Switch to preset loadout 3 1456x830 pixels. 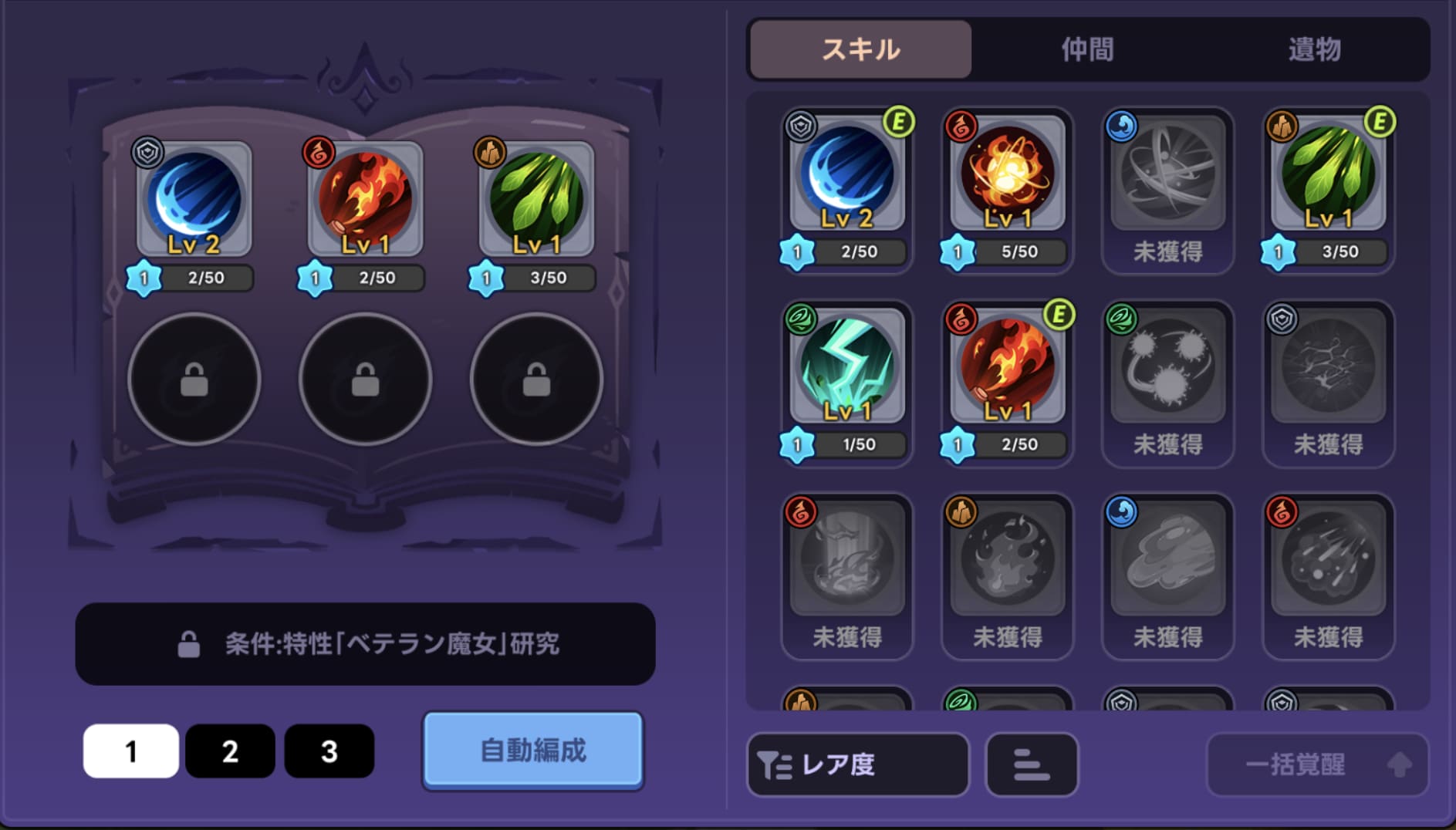(x=329, y=751)
